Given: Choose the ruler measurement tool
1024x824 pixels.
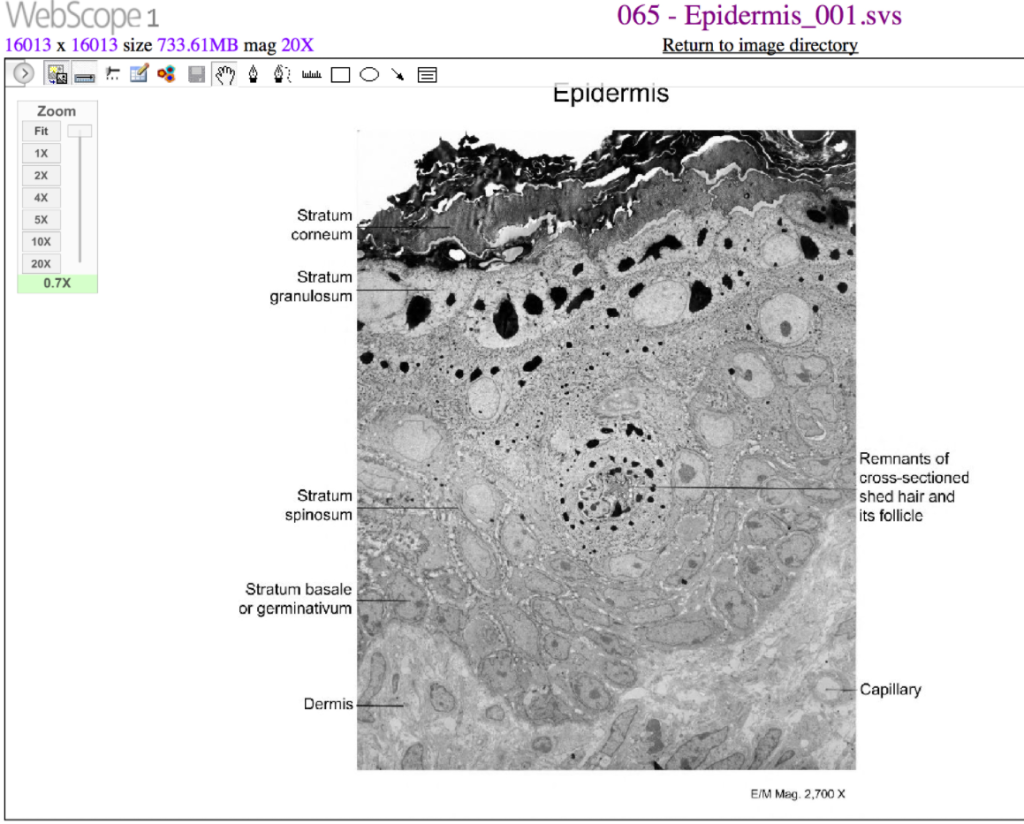Looking at the screenshot, I should [311, 74].
